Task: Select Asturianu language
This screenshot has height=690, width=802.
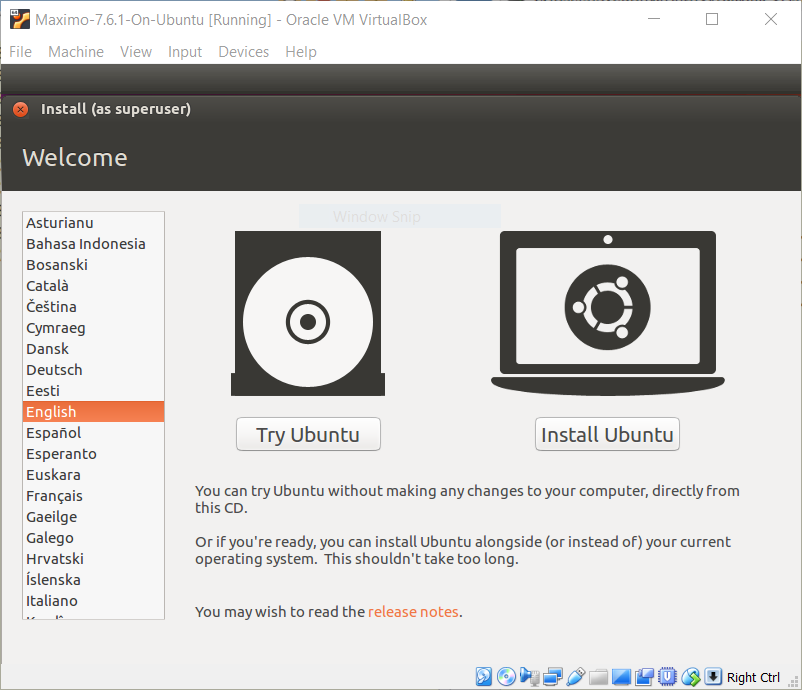Action: point(93,223)
